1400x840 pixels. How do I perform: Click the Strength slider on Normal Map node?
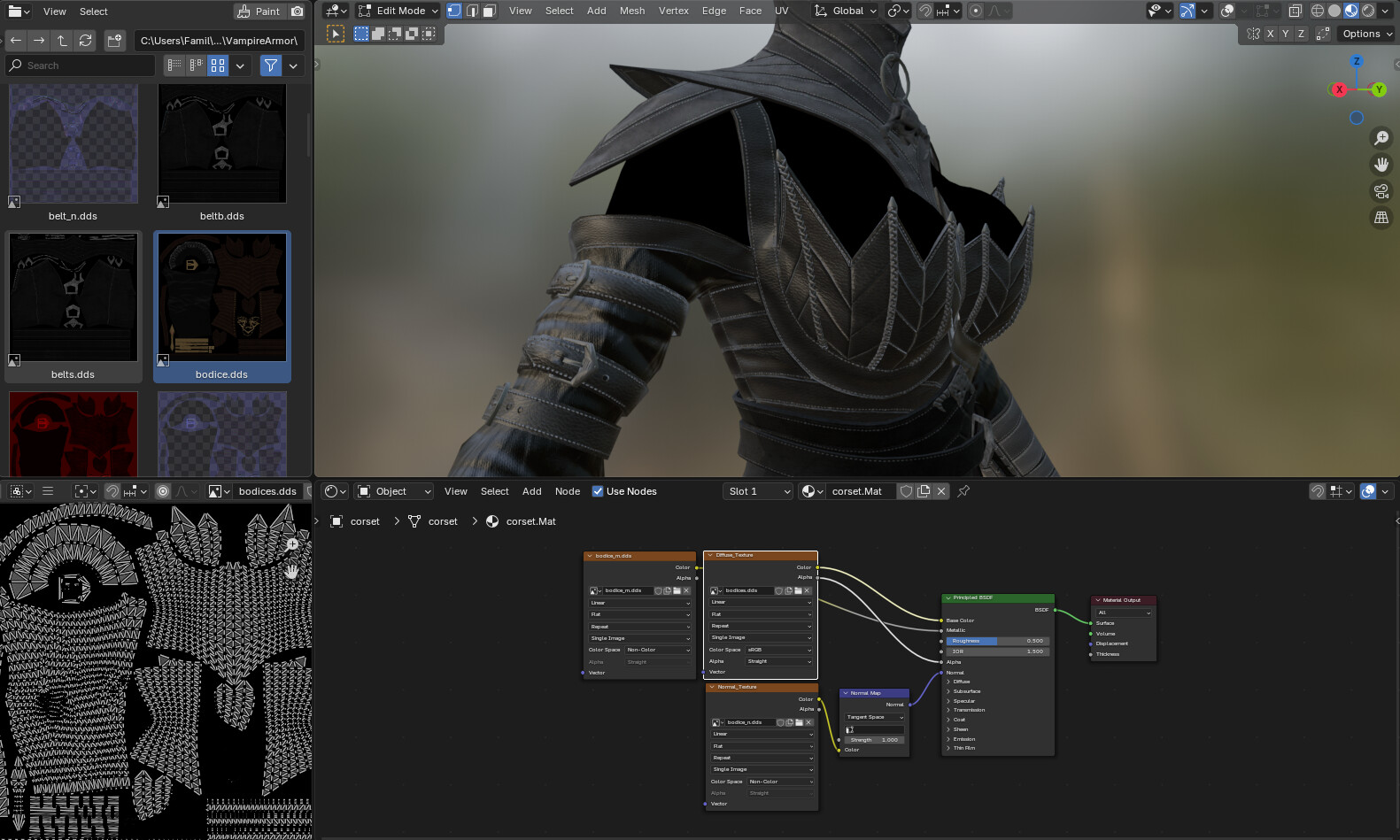pos(874,740)
